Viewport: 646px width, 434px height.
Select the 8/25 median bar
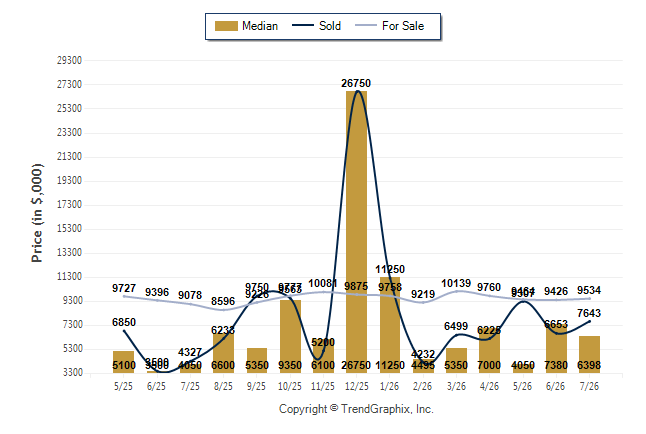(223, 353)
